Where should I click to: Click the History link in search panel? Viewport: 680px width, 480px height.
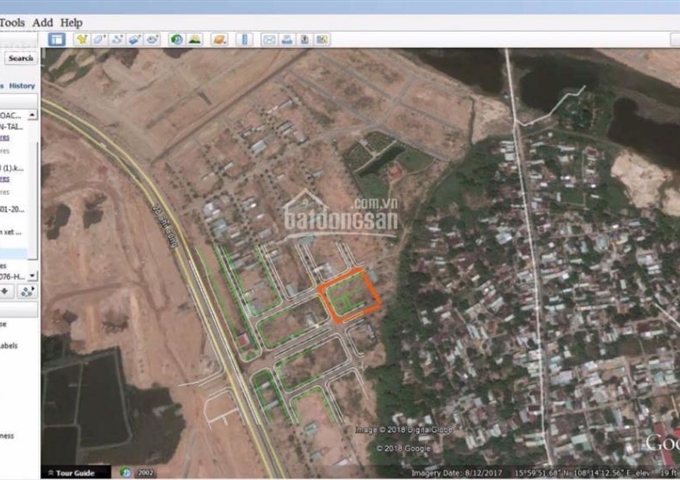coord(23,86)
